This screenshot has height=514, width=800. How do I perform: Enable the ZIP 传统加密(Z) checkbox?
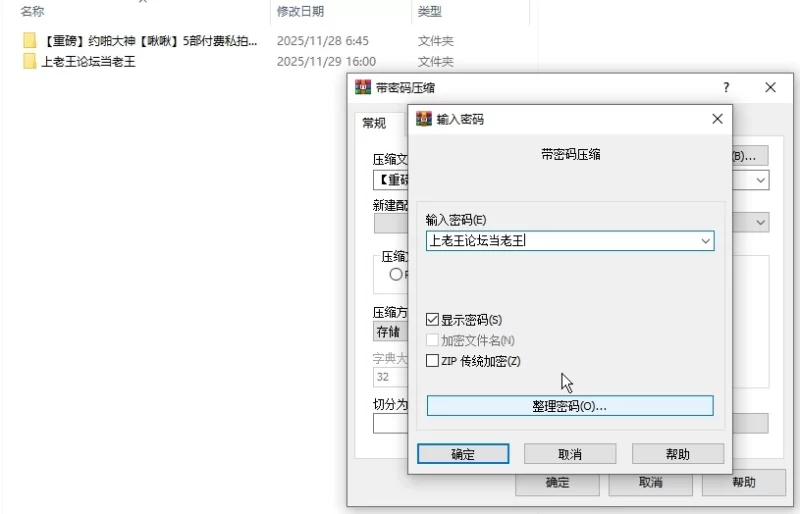[432, 361]
